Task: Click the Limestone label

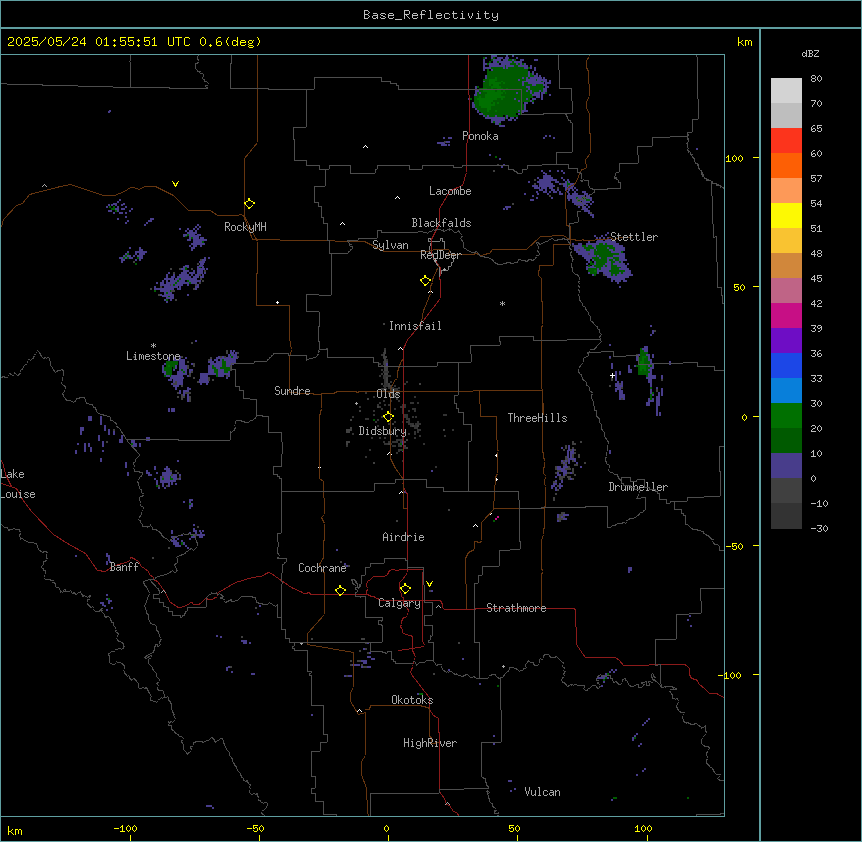Action: click(153, 356)
